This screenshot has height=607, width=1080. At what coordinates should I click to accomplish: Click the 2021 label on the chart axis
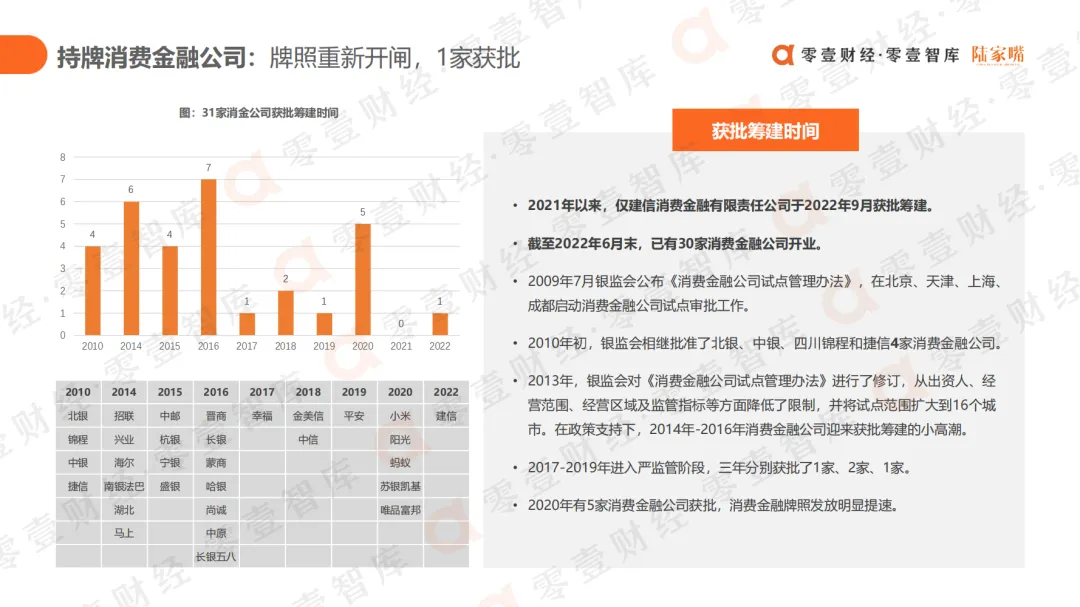click(x=401, y=346)
